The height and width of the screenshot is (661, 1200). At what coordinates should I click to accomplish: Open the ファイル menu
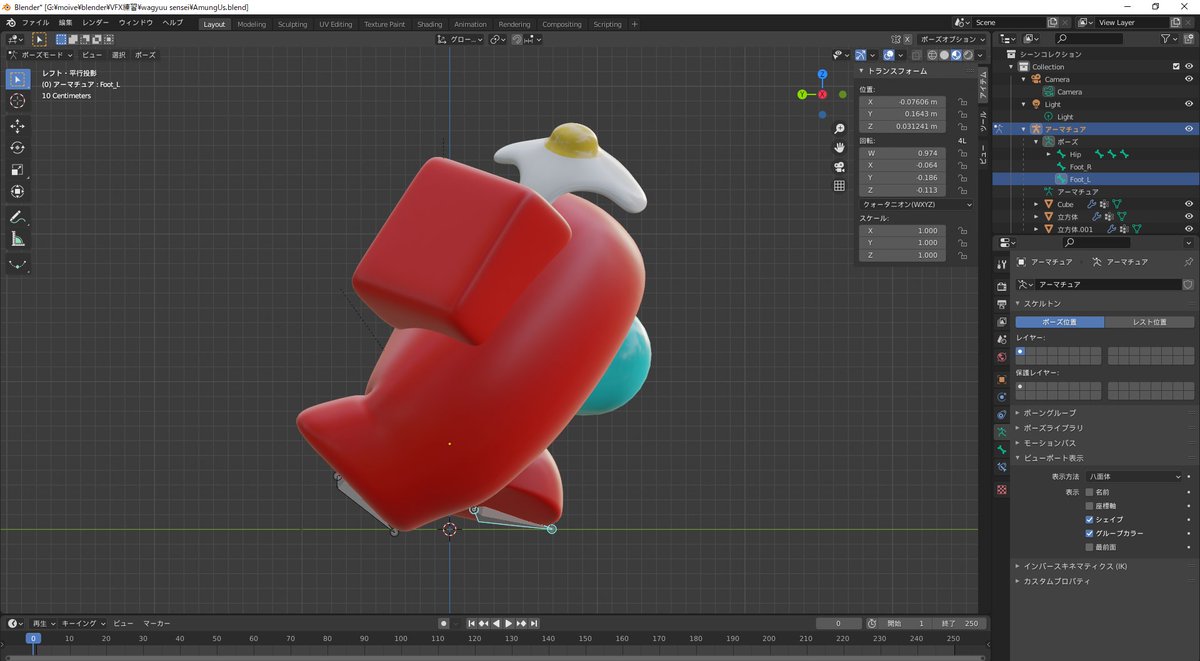click(x=35, y=23)
